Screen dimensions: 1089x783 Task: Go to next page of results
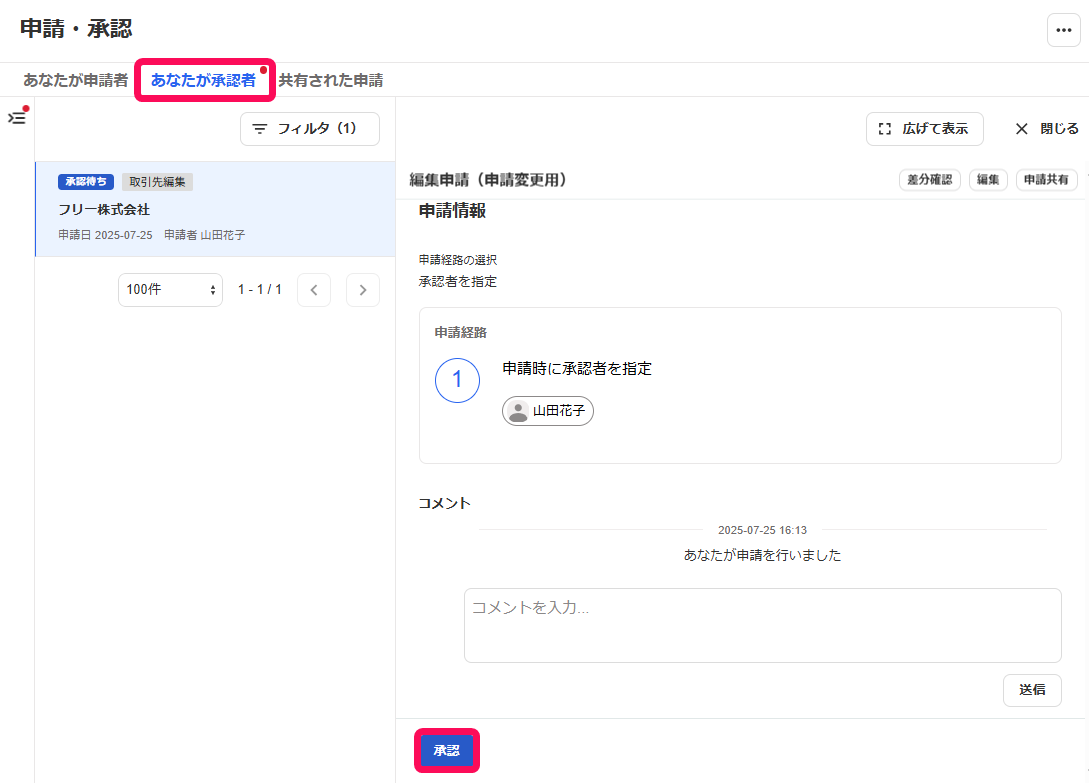point(363,290)
